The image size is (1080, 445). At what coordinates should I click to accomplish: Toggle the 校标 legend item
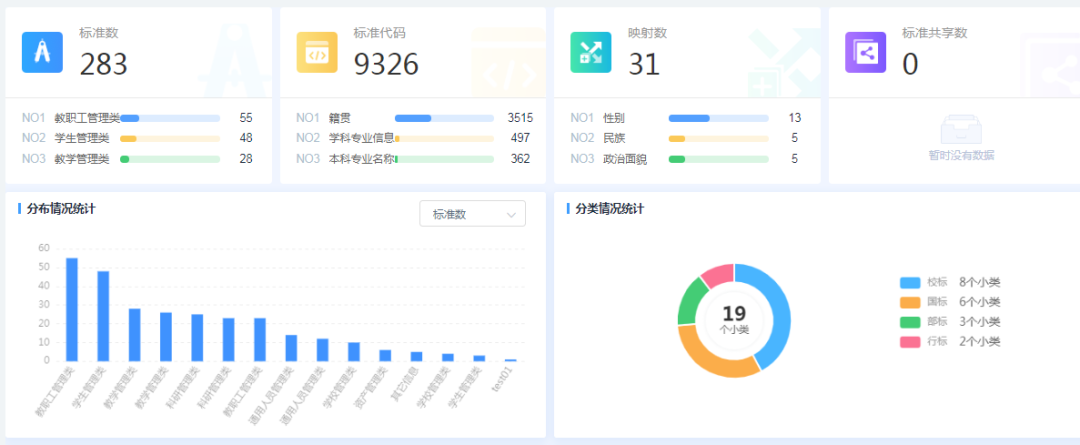[936, 282]
